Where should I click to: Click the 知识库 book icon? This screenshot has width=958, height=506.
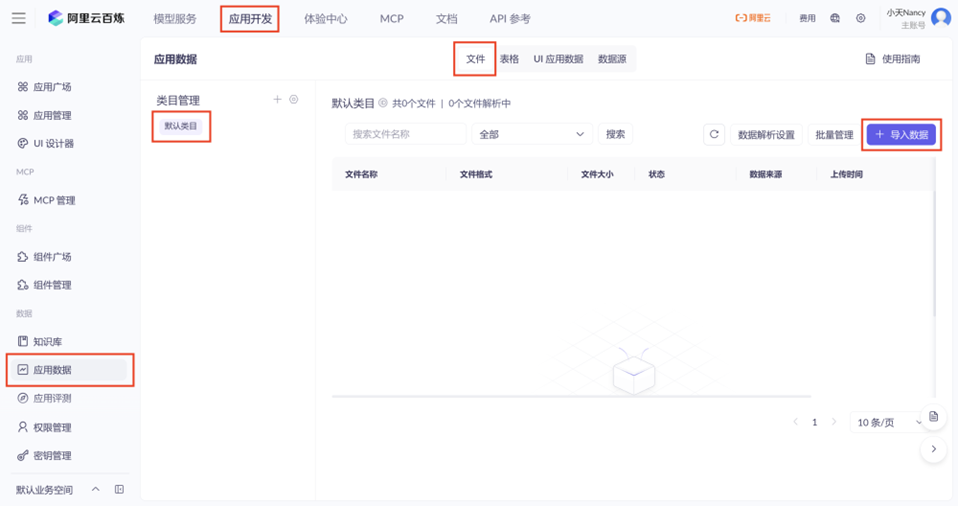pos(23,341)
